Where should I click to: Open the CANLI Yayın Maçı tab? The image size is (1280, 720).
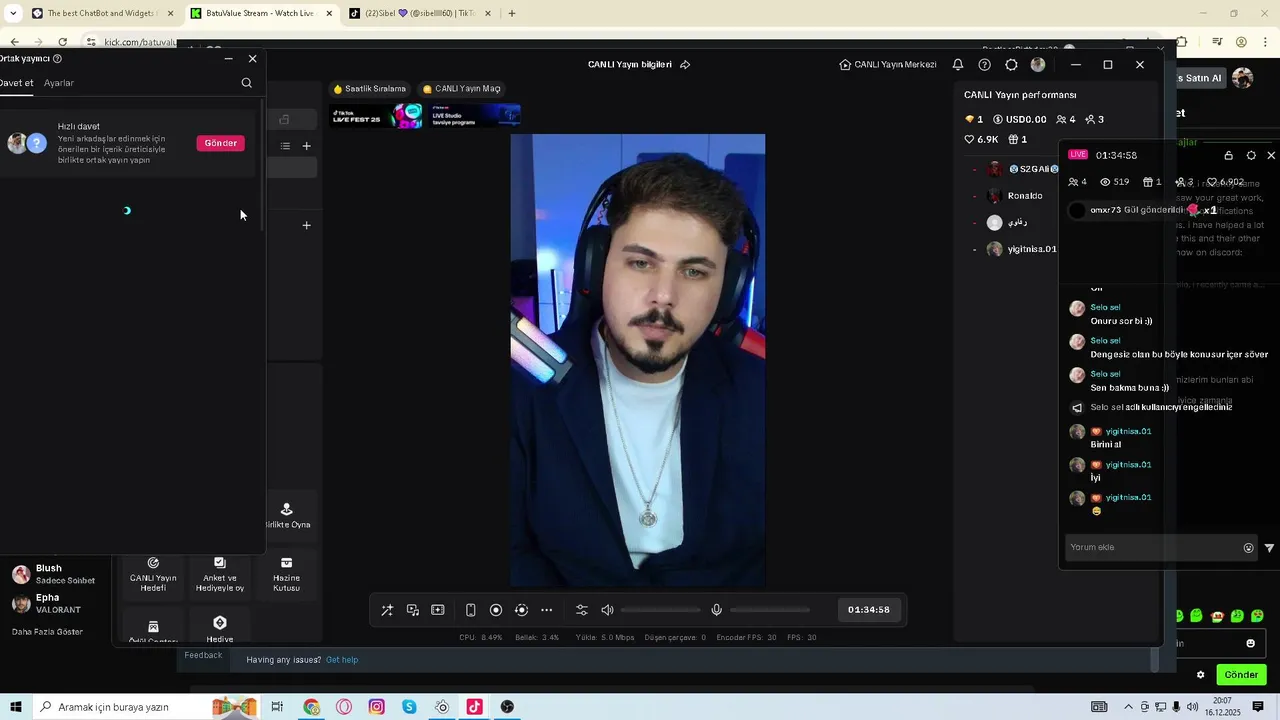coord(461,89)
